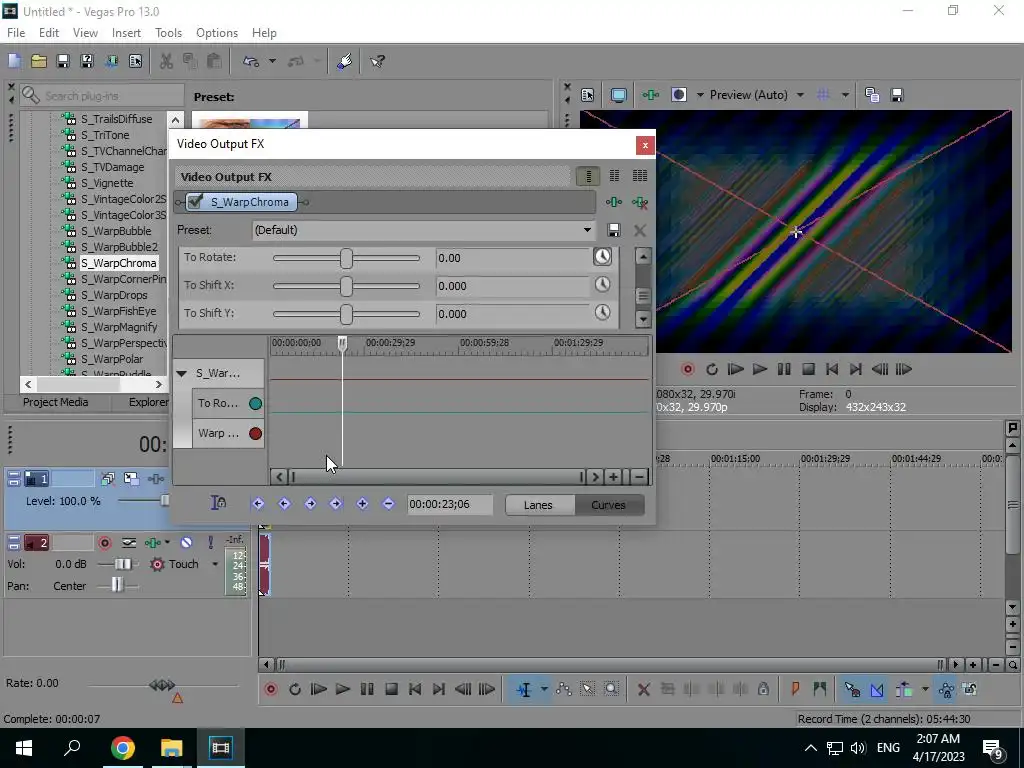1024x768 pixels.
Task: Open the Edit menu
Action: 48,33
